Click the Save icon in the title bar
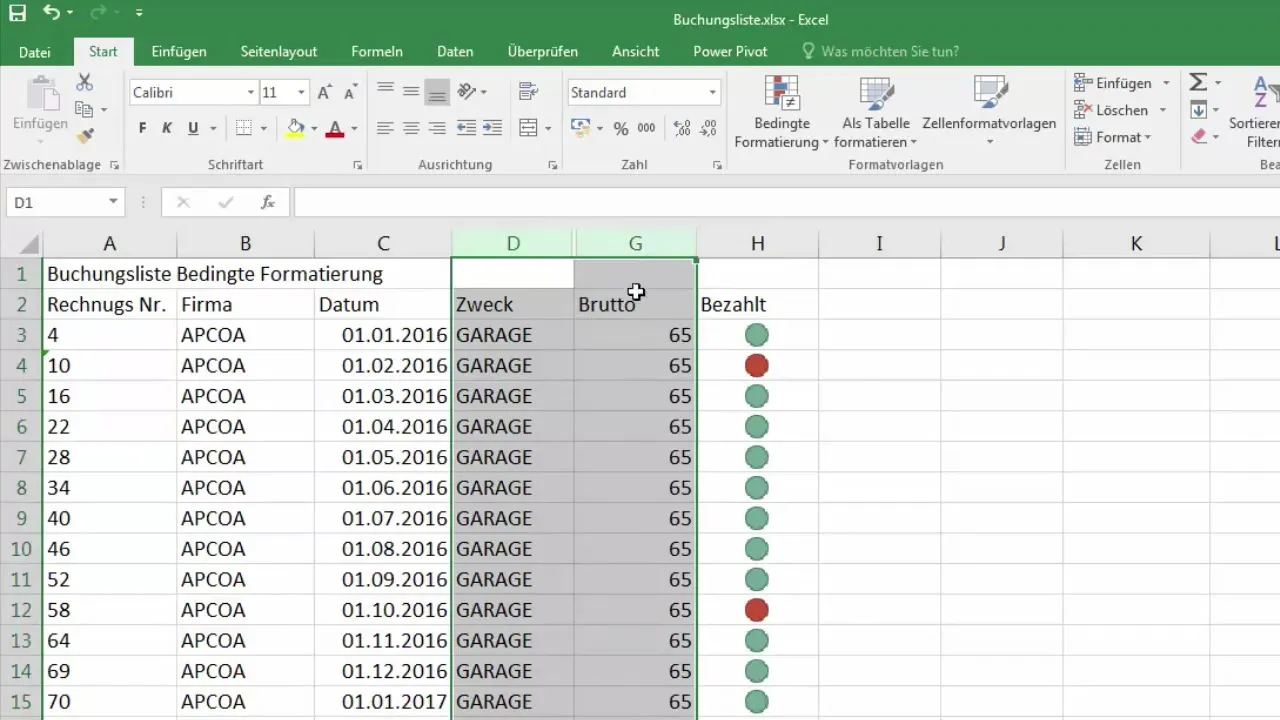 17,14
